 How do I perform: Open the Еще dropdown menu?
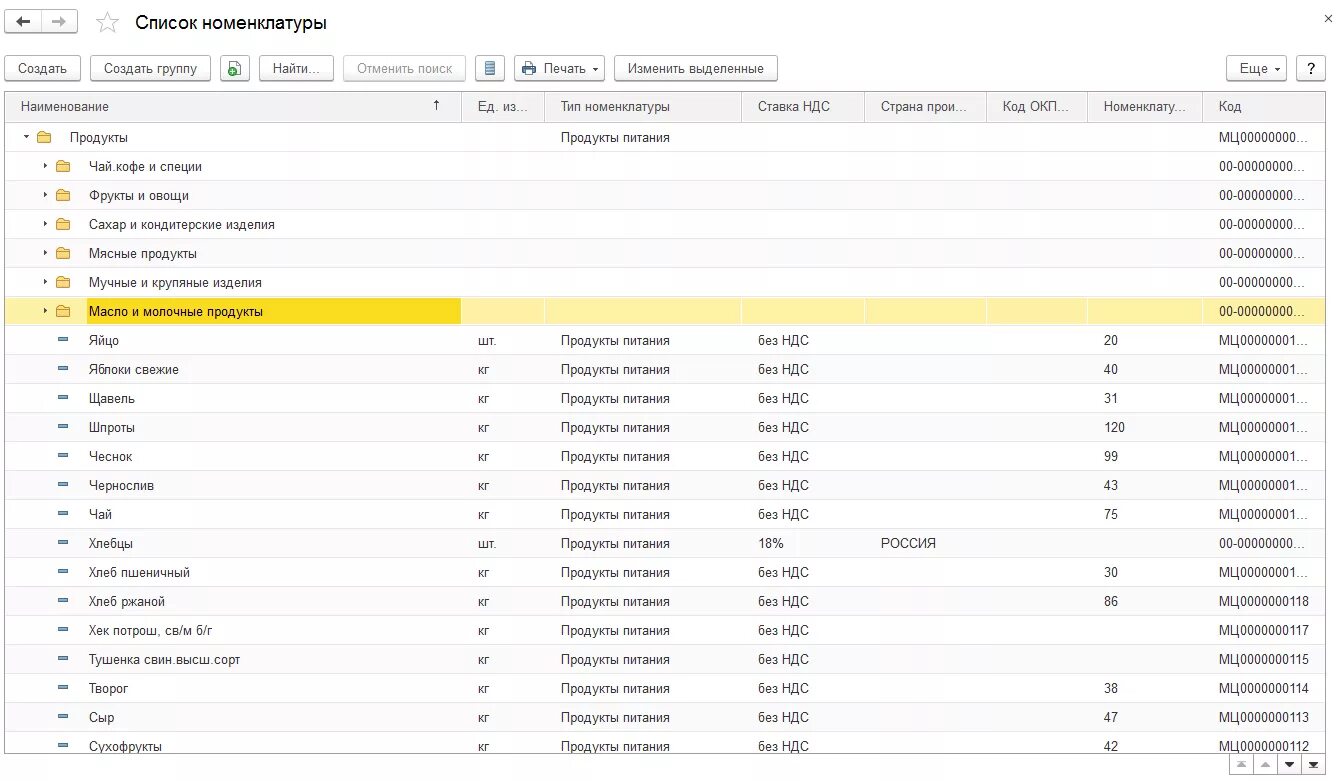click(1258, 68)
